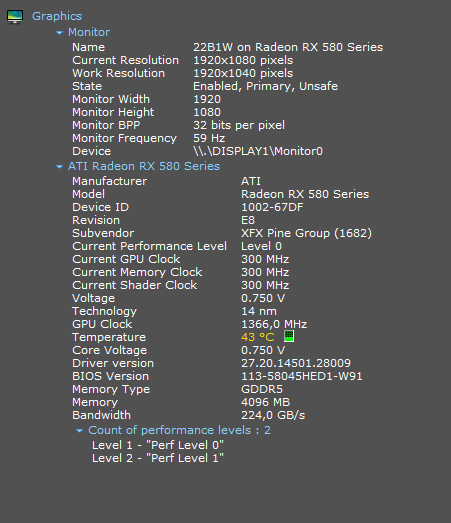This screenshot has width=451, height=523.
Task: Select the ATI Radeon RX 580 Series heading
Action: tap(144, 166)
